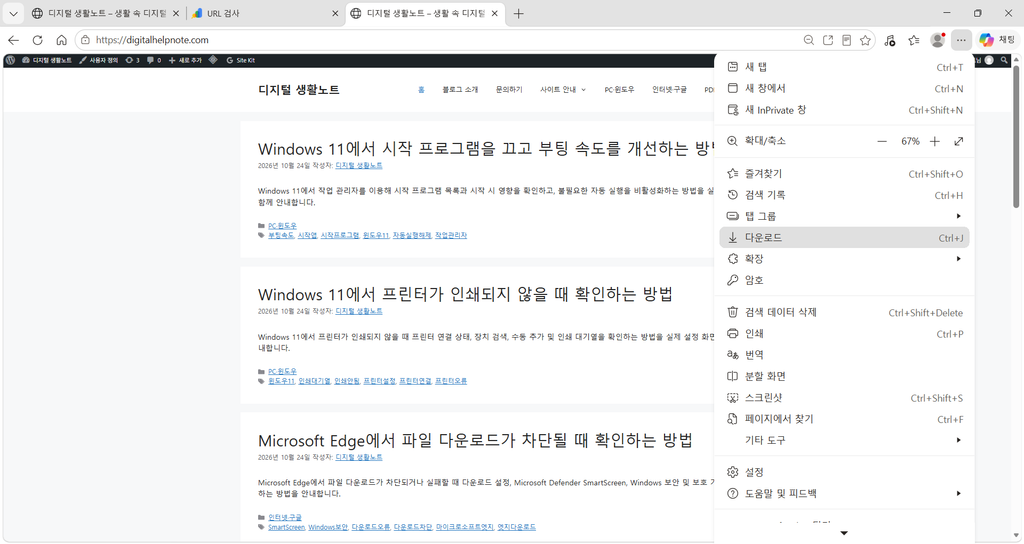Select 번역 menu item

pos(844,355)
